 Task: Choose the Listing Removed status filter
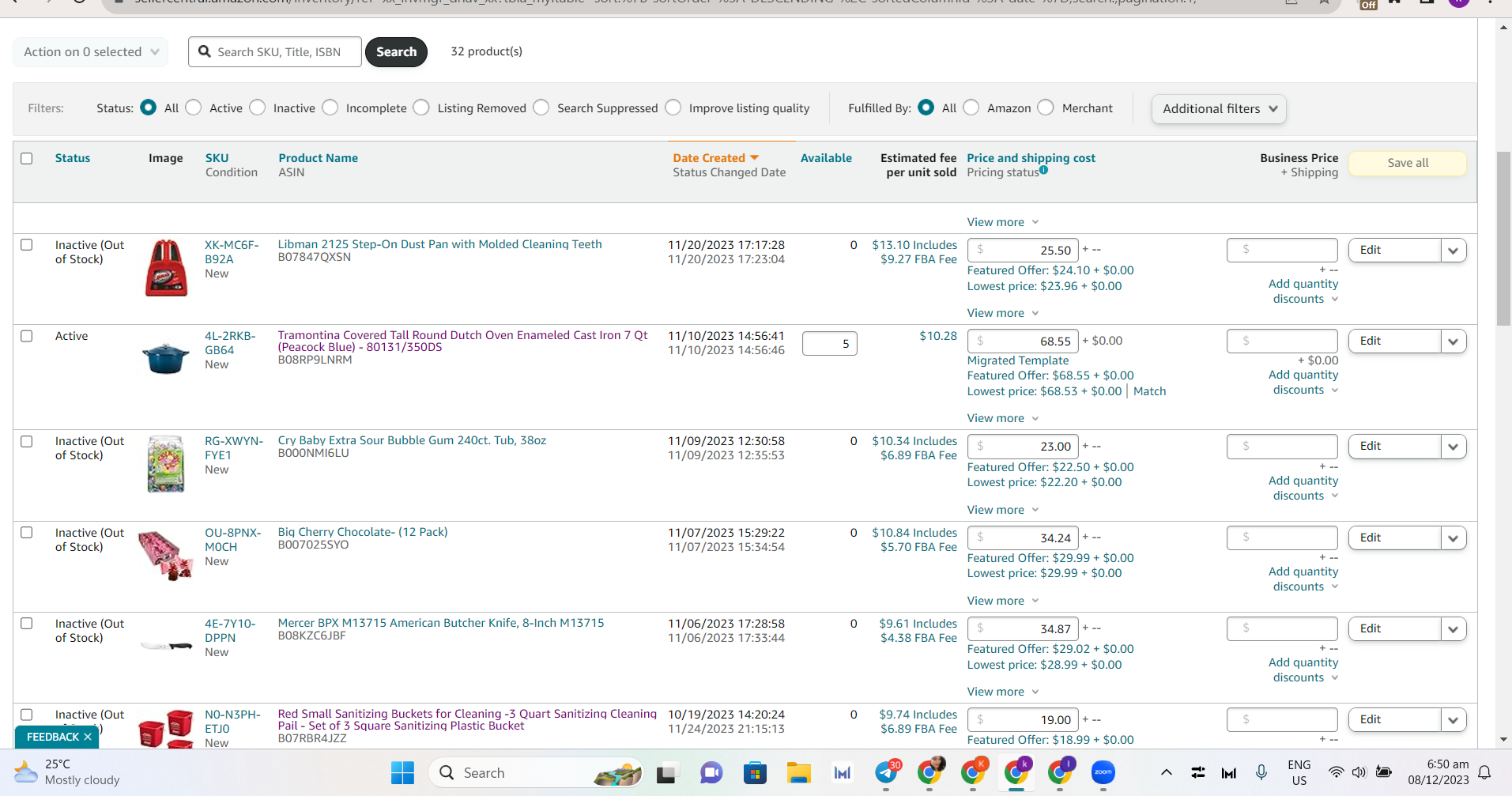click(422, 108)
